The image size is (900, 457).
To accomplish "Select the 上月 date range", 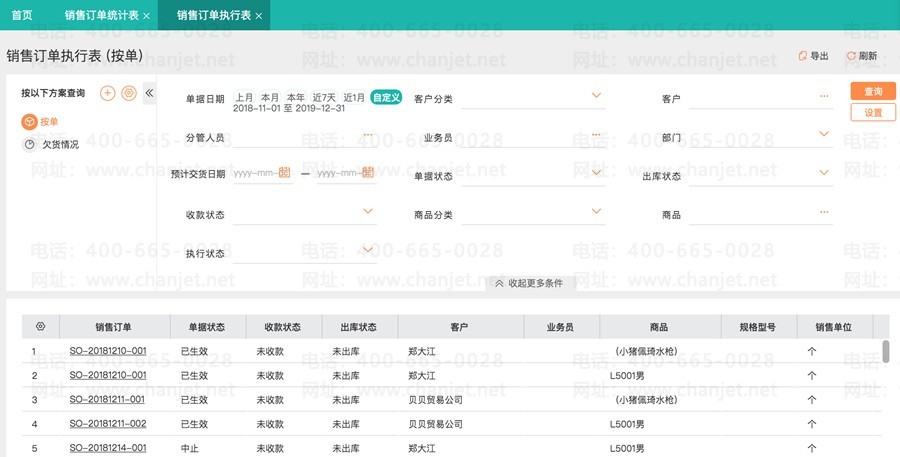I will click(245, 98).
